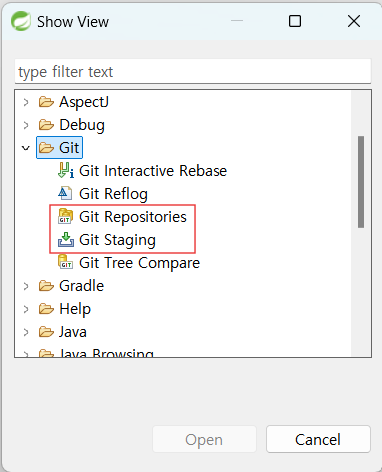Screen dimensions: 382x472
Task: Click the Git Repositories icon
Action: point(65,216)
